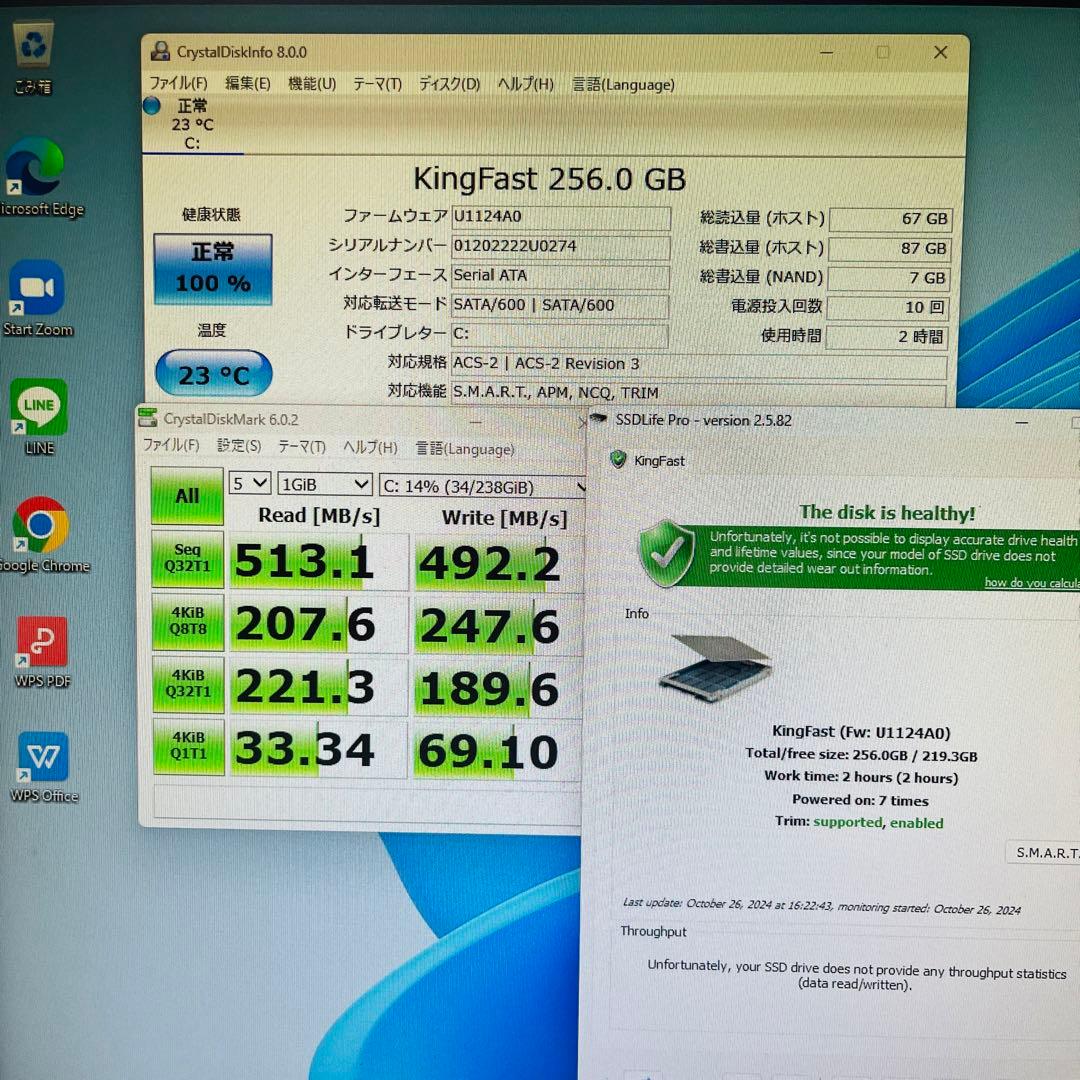Open the 言語(Language) menu in CrystalDiskMark
The image size is (1080, 1080).
pyautogui.click(x=464, y=448)
